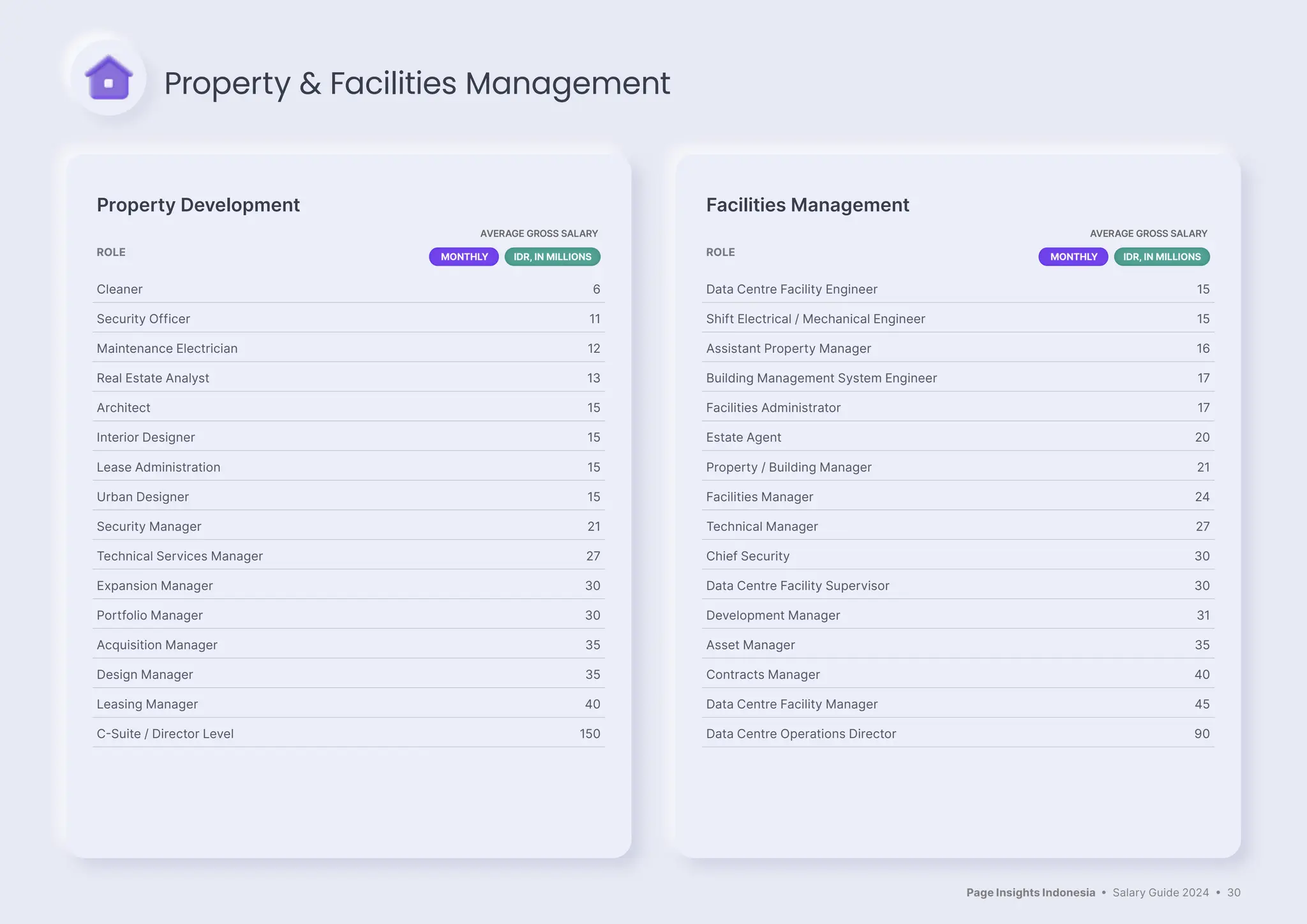The image size is (1307, 924).
Task: Click MONTHLY badge under Facilities Management
Action: pos(1073,257)
